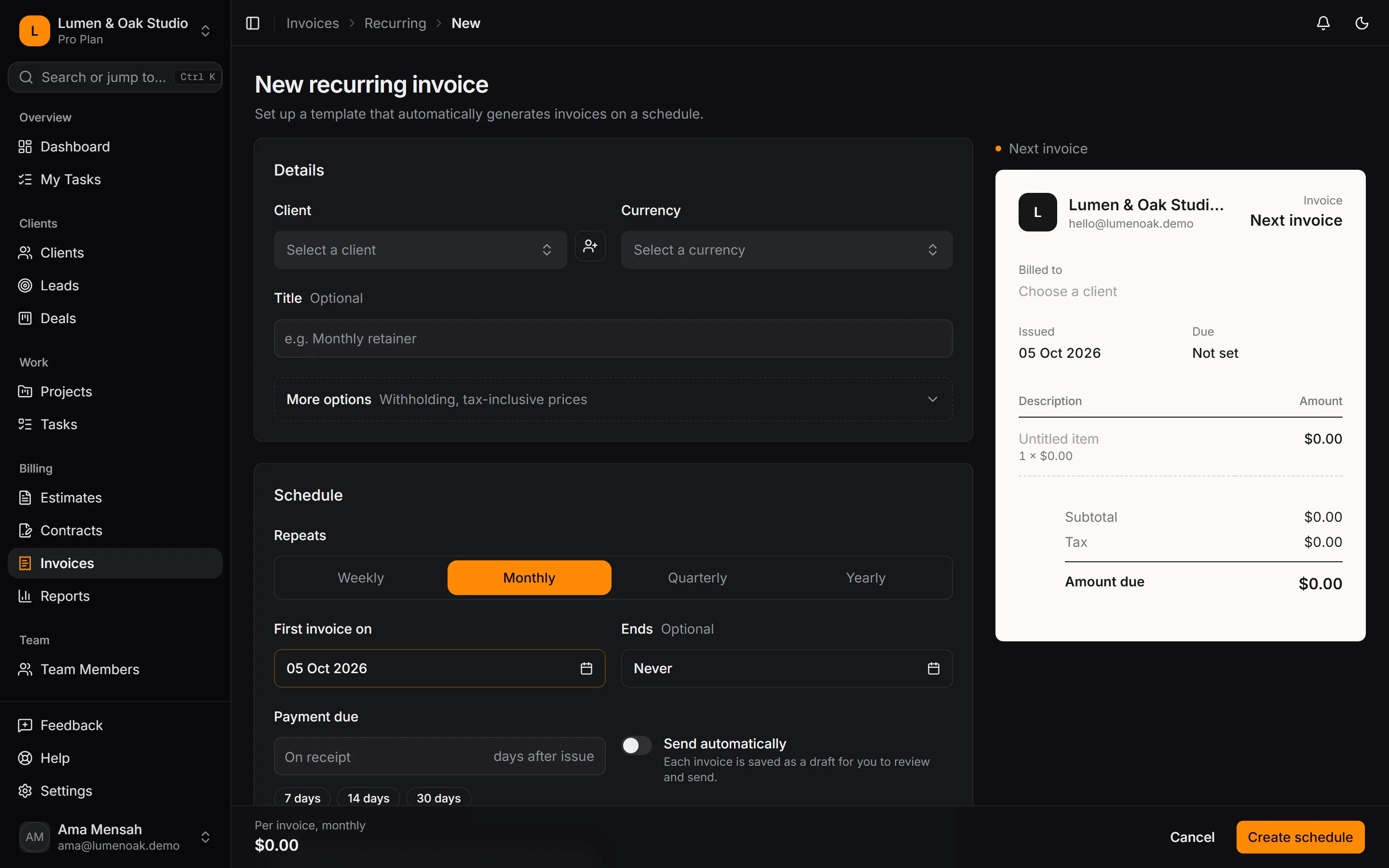Open the Select a currency dropdown
The image size is (1389, 868).
(x=786, y=250)
